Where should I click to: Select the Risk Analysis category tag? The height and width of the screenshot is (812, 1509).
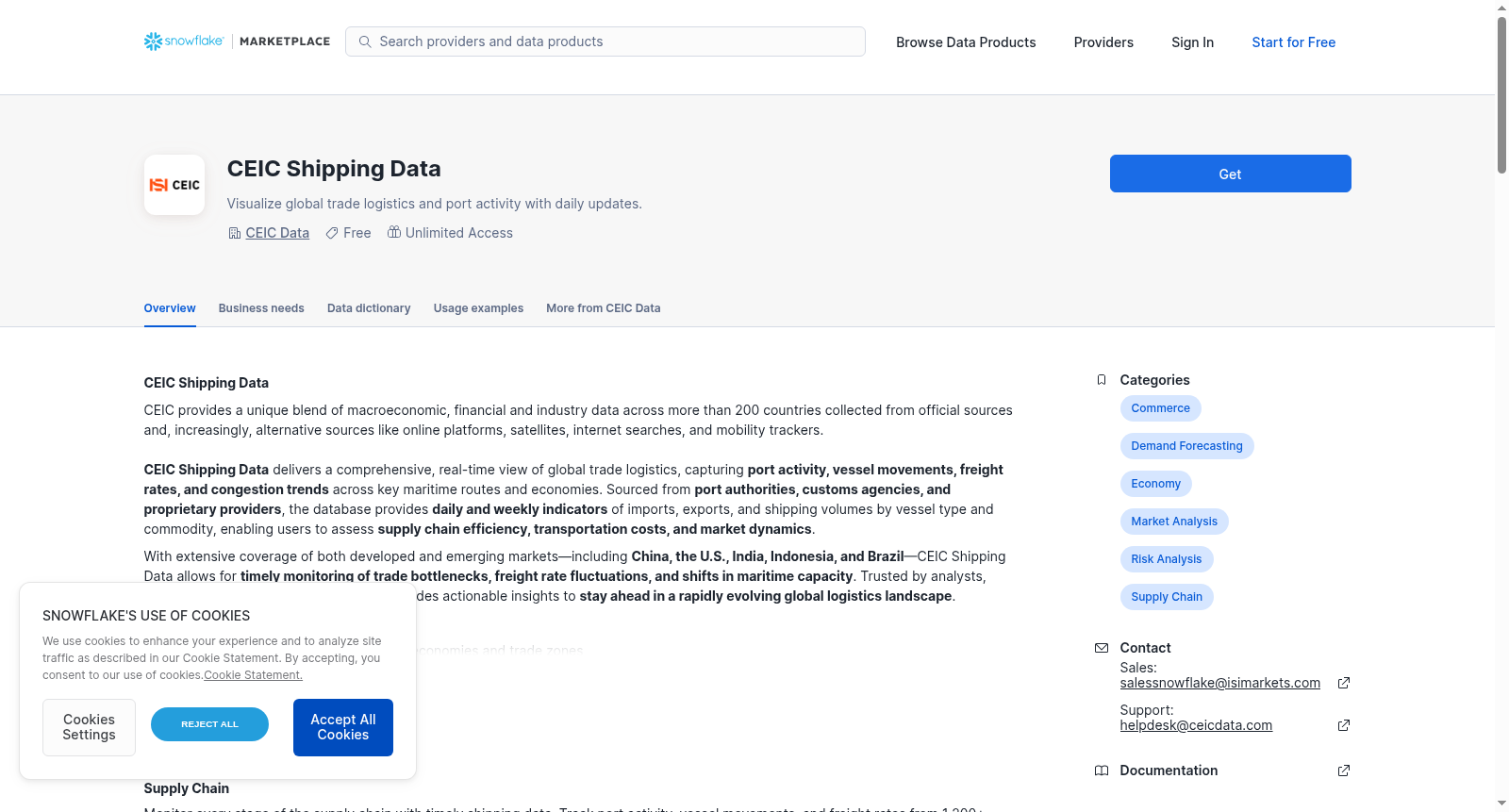click(1166, 559)
